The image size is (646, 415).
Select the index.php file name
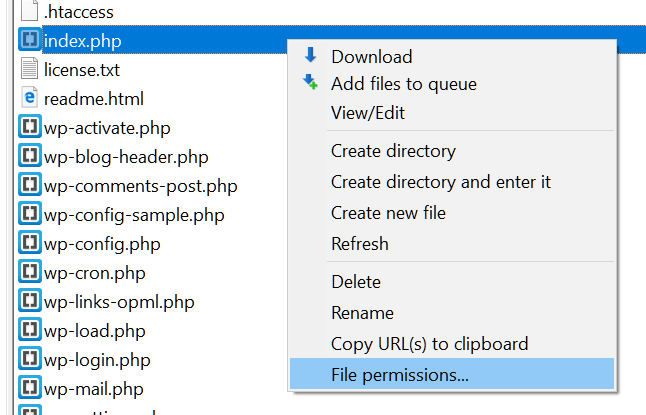(x=82, y=41)
